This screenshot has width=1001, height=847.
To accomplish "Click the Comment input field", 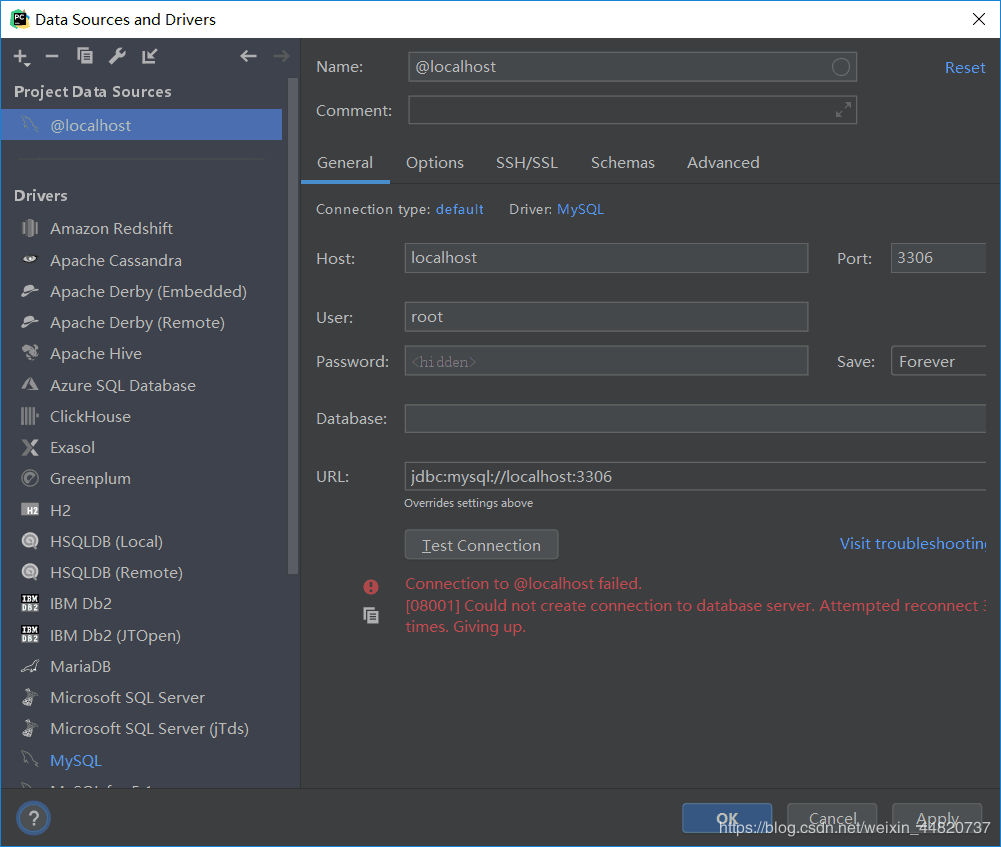I will tap(632, 110).
